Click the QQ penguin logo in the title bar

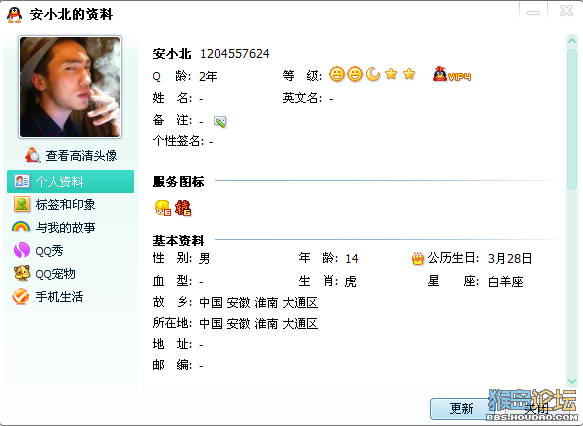14,15
